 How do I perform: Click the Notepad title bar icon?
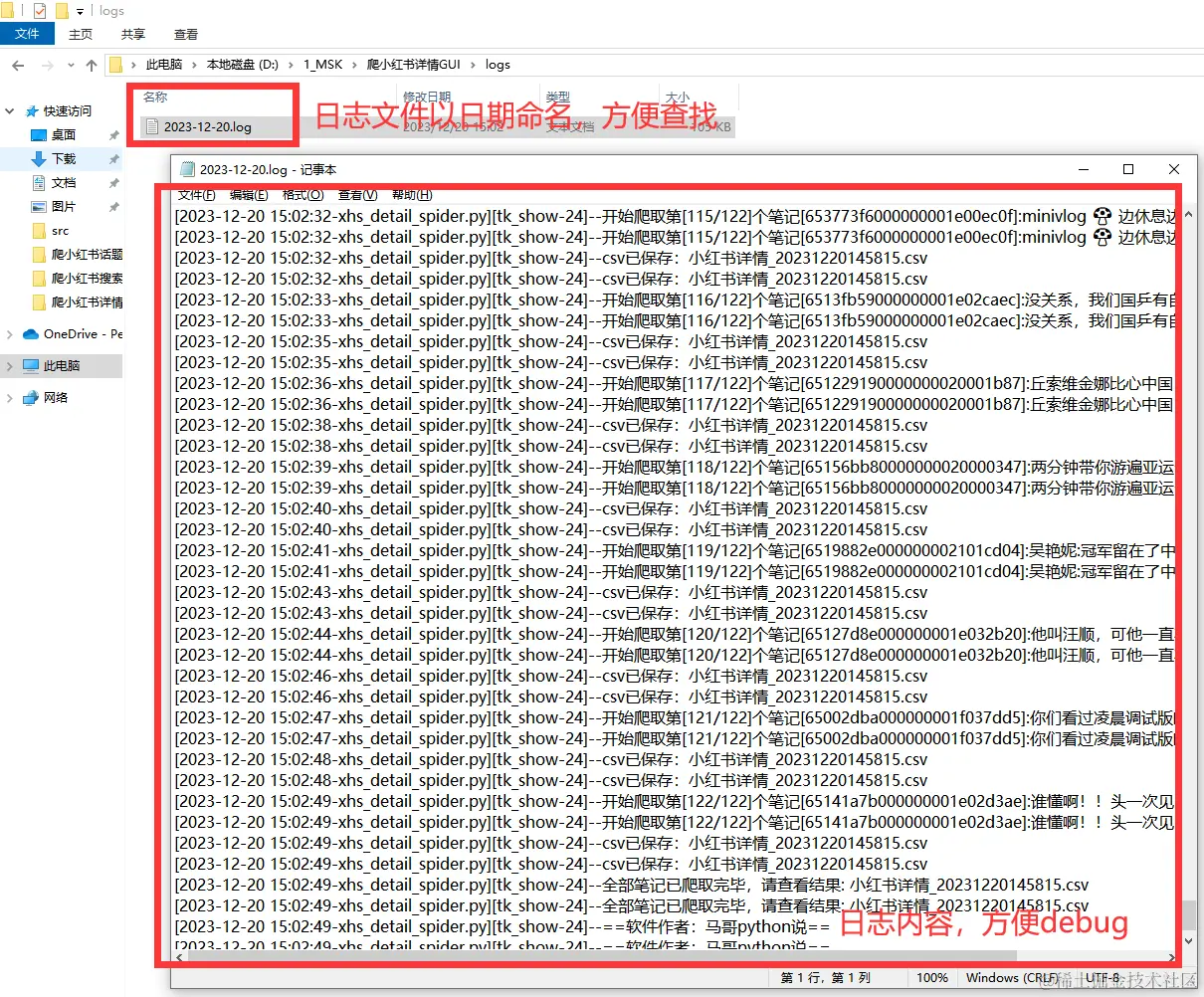(x=187, y=169)
